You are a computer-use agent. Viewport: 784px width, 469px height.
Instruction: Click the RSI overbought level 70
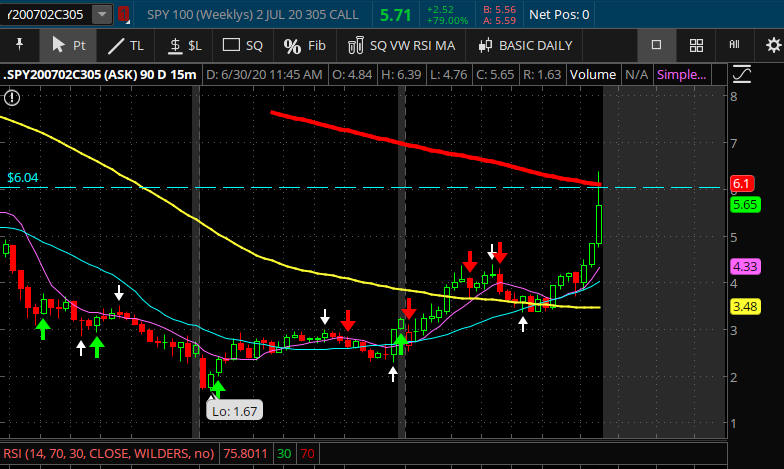point(307,454)
